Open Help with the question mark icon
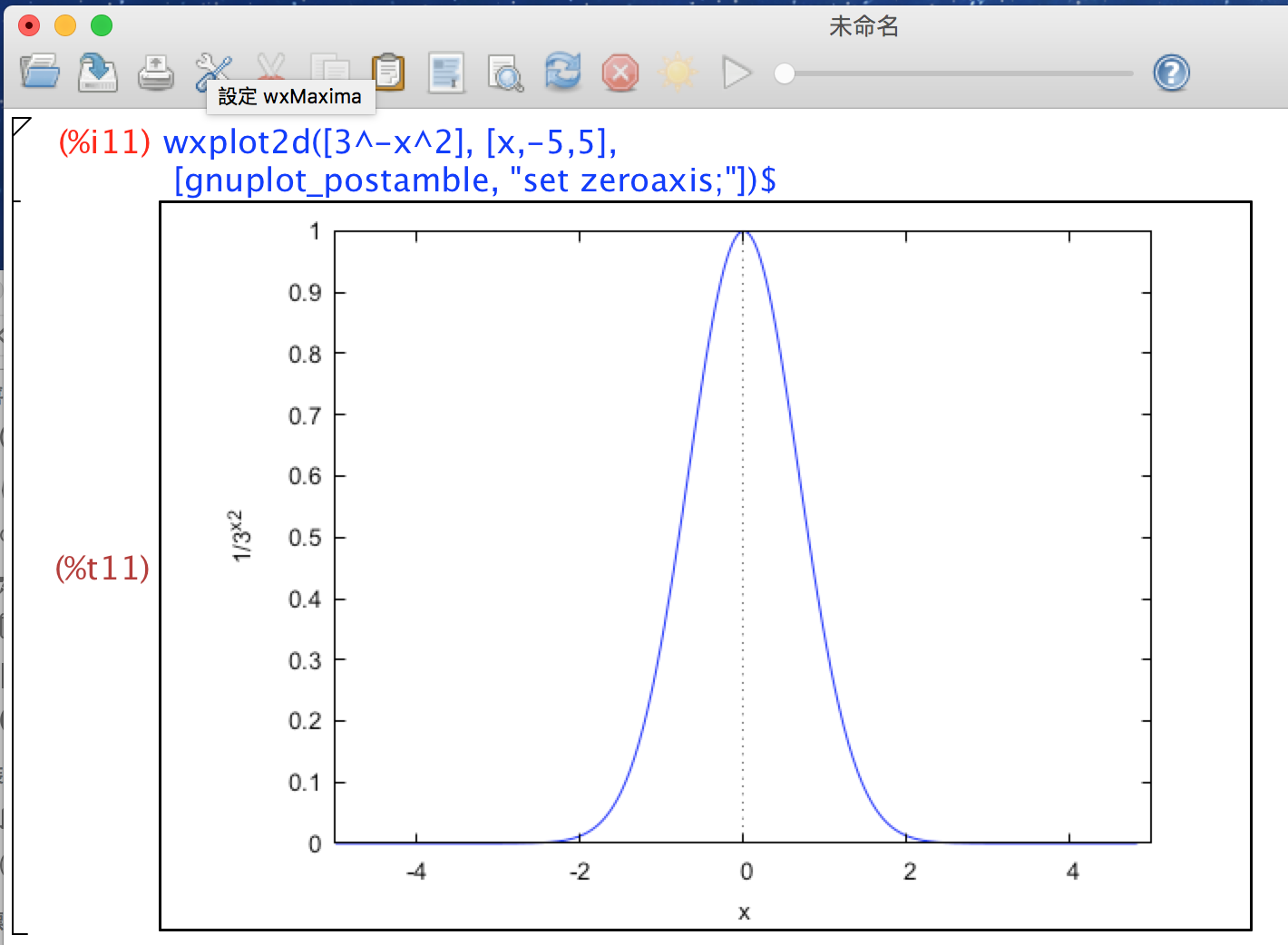The width and height of the screenshot is (1288, 945). point(1171,73)
